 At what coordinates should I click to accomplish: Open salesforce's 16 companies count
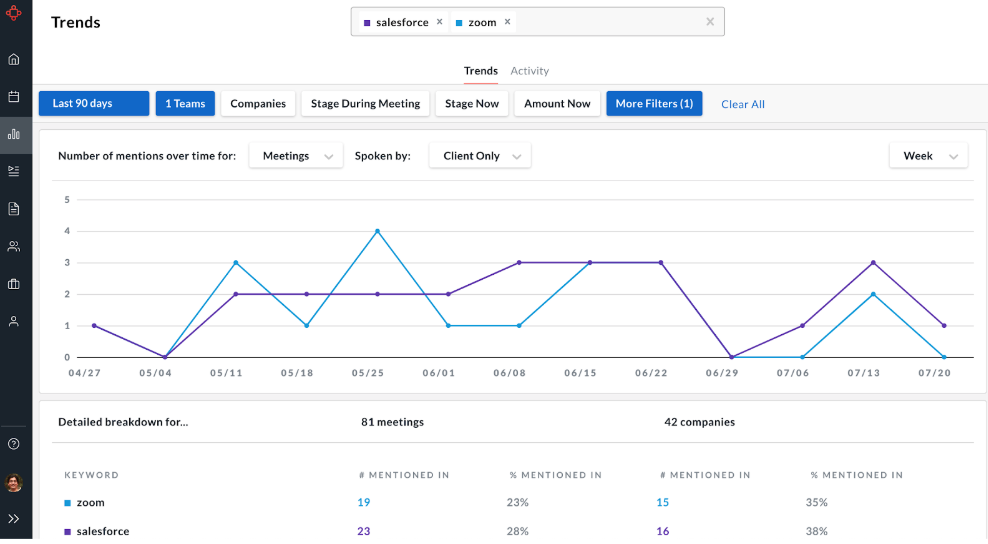pos(662,531)
